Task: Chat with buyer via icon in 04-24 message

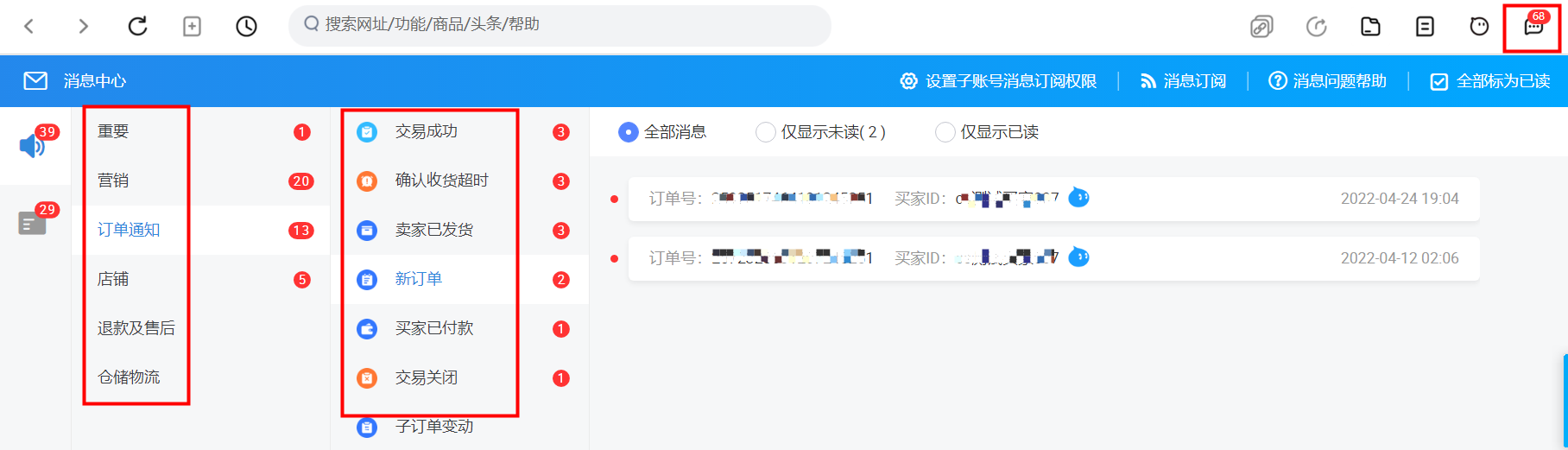Action: click(1078, 198)
